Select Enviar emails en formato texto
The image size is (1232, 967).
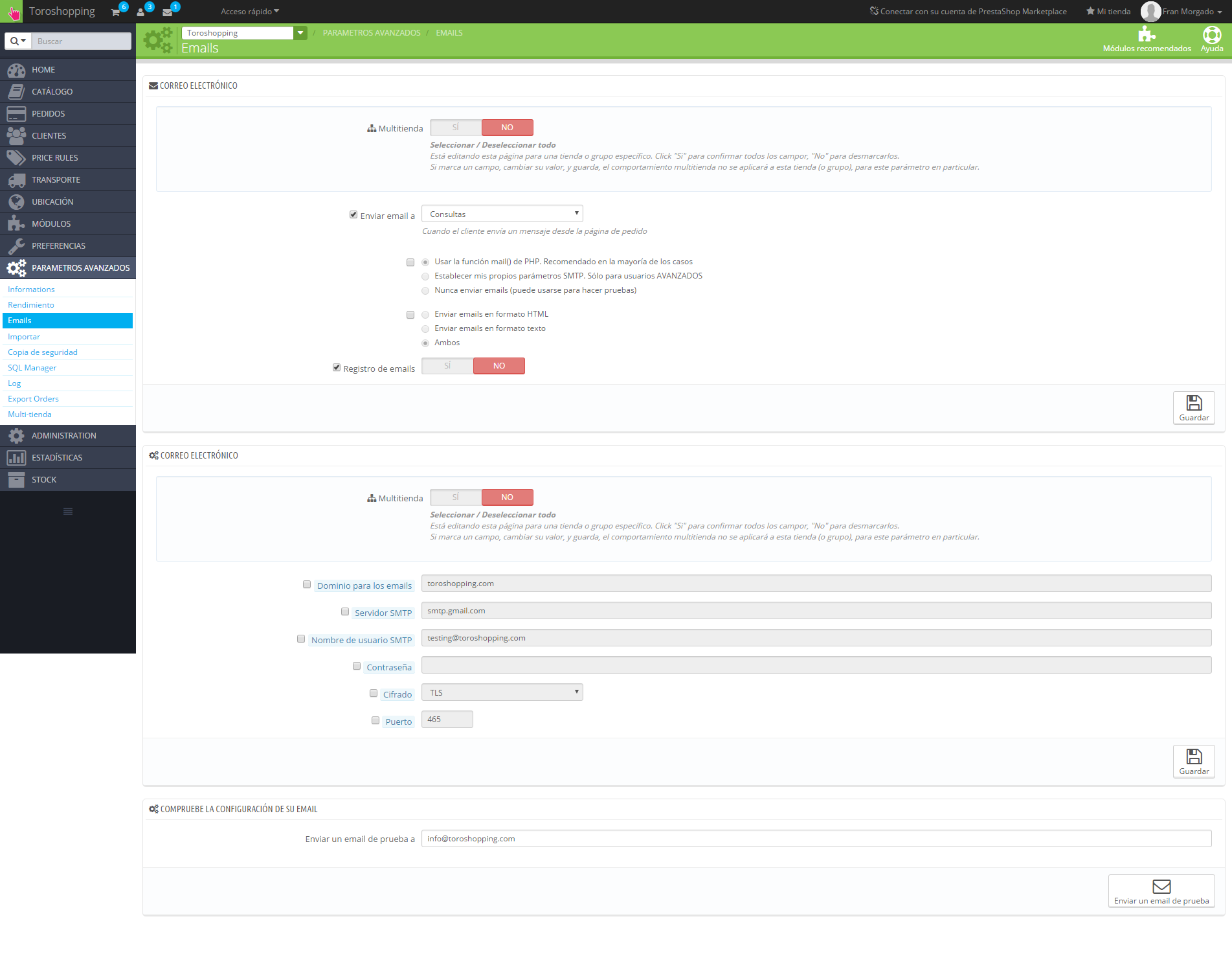tap(425, 329)
